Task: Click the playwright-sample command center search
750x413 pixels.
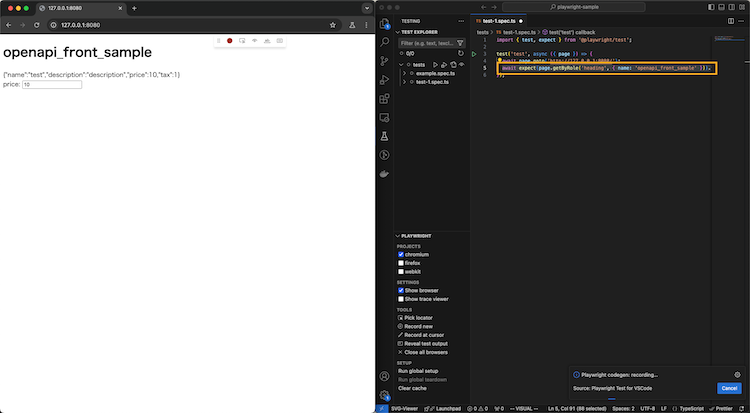Action: (574, 7)
